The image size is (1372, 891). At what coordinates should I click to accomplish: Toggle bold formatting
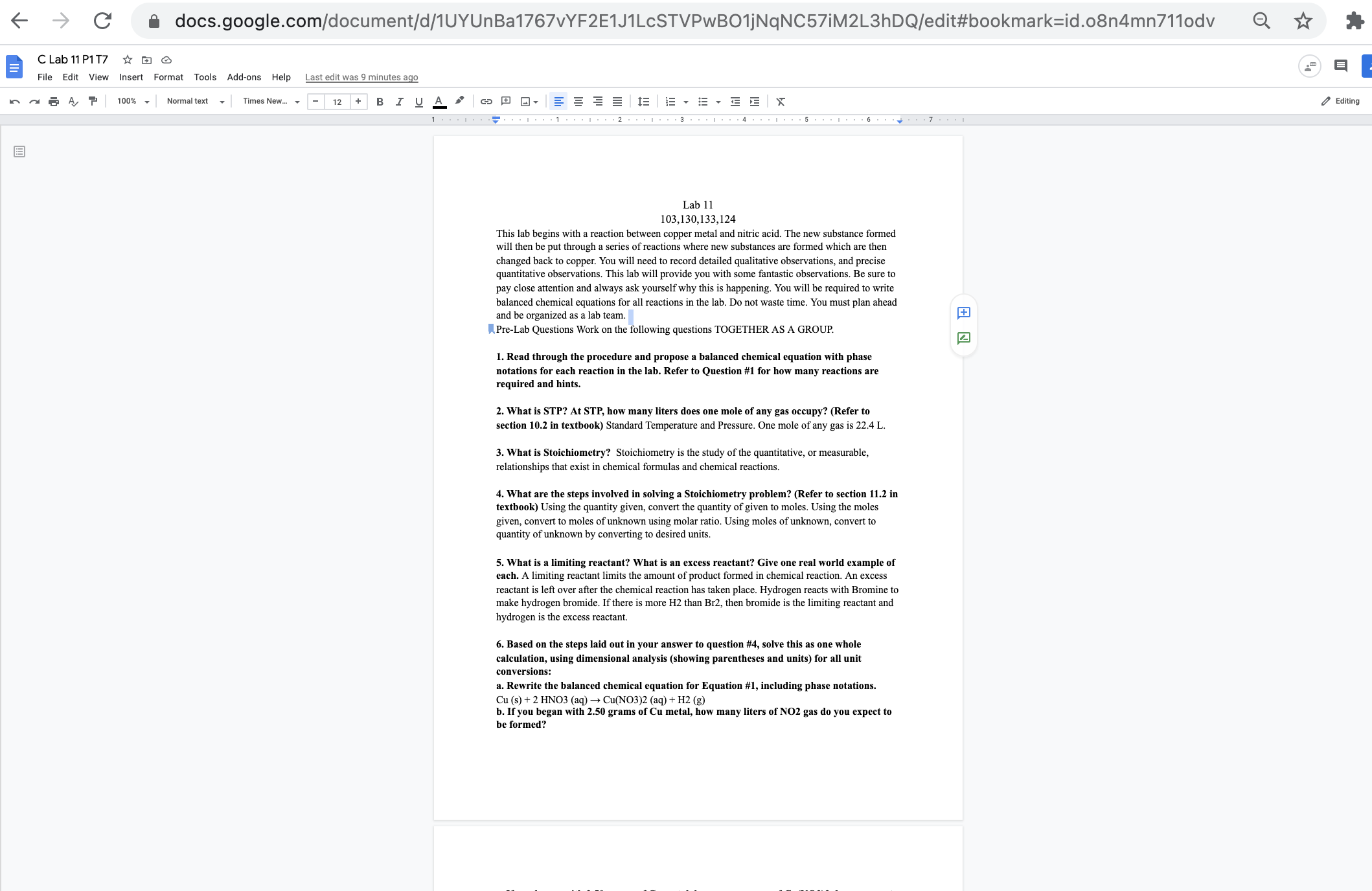click(x=380, y=102)
